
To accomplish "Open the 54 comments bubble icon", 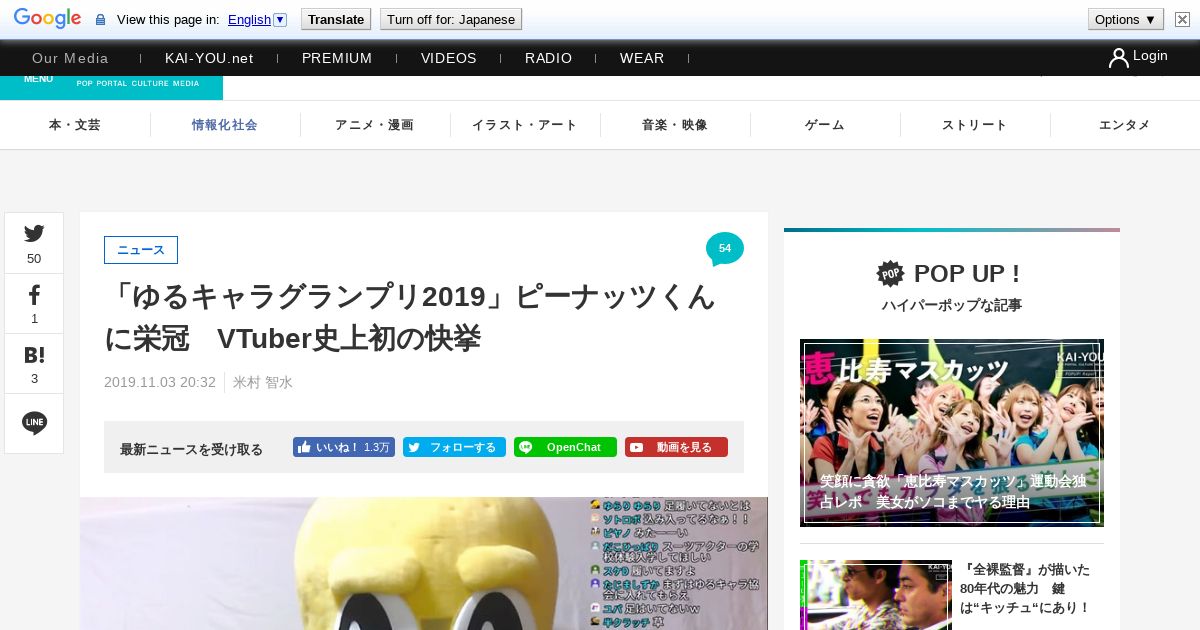I will point(725,249).
